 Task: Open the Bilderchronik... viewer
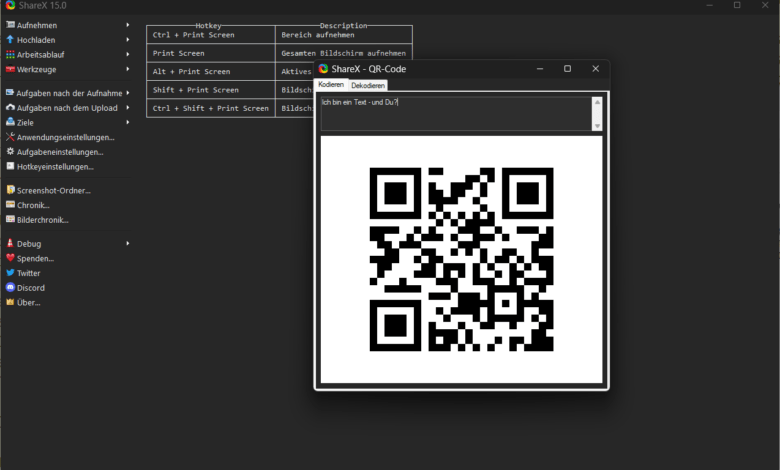coord(43,220)
